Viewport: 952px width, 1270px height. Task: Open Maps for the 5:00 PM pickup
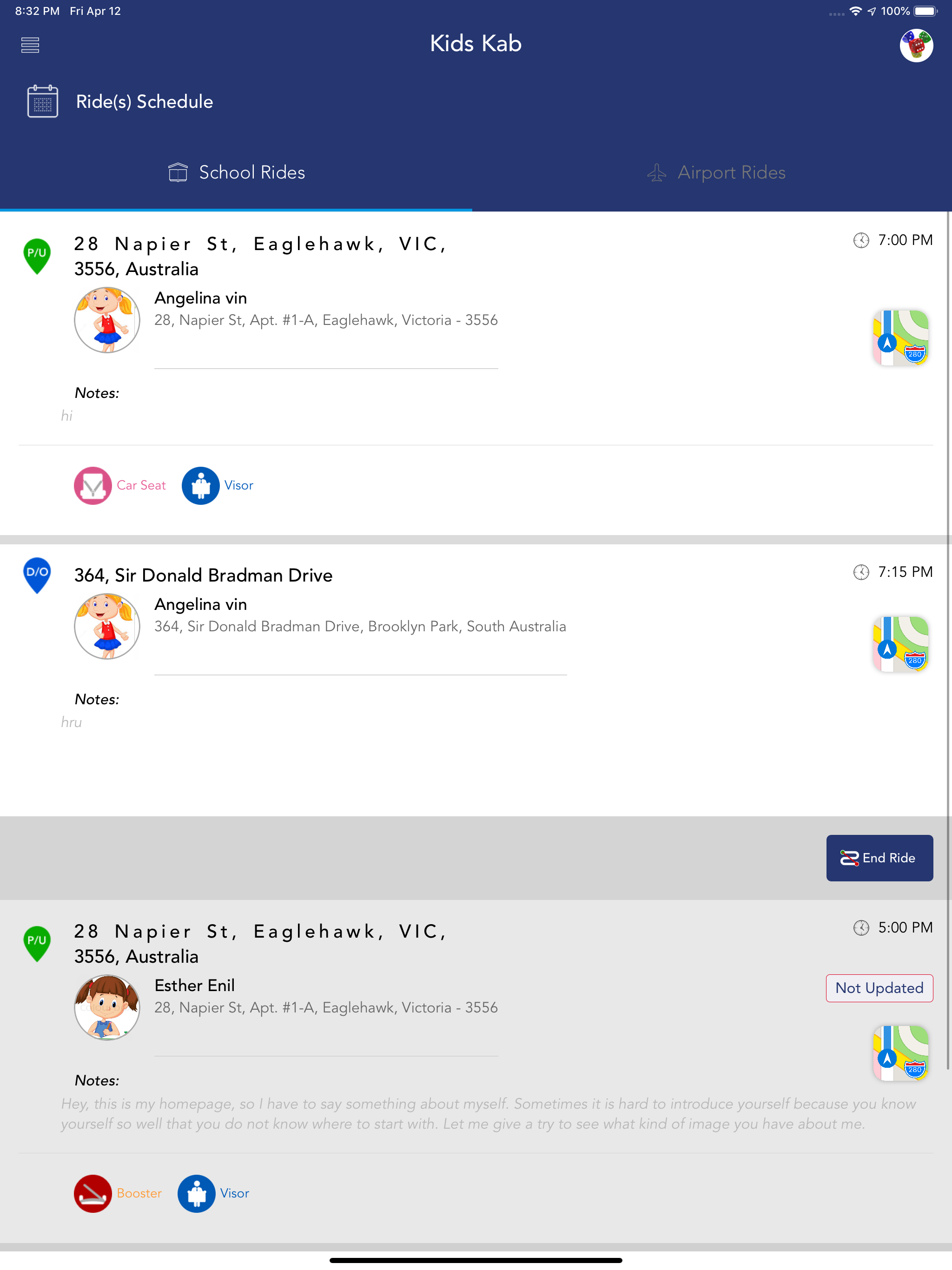point(900,1053)
